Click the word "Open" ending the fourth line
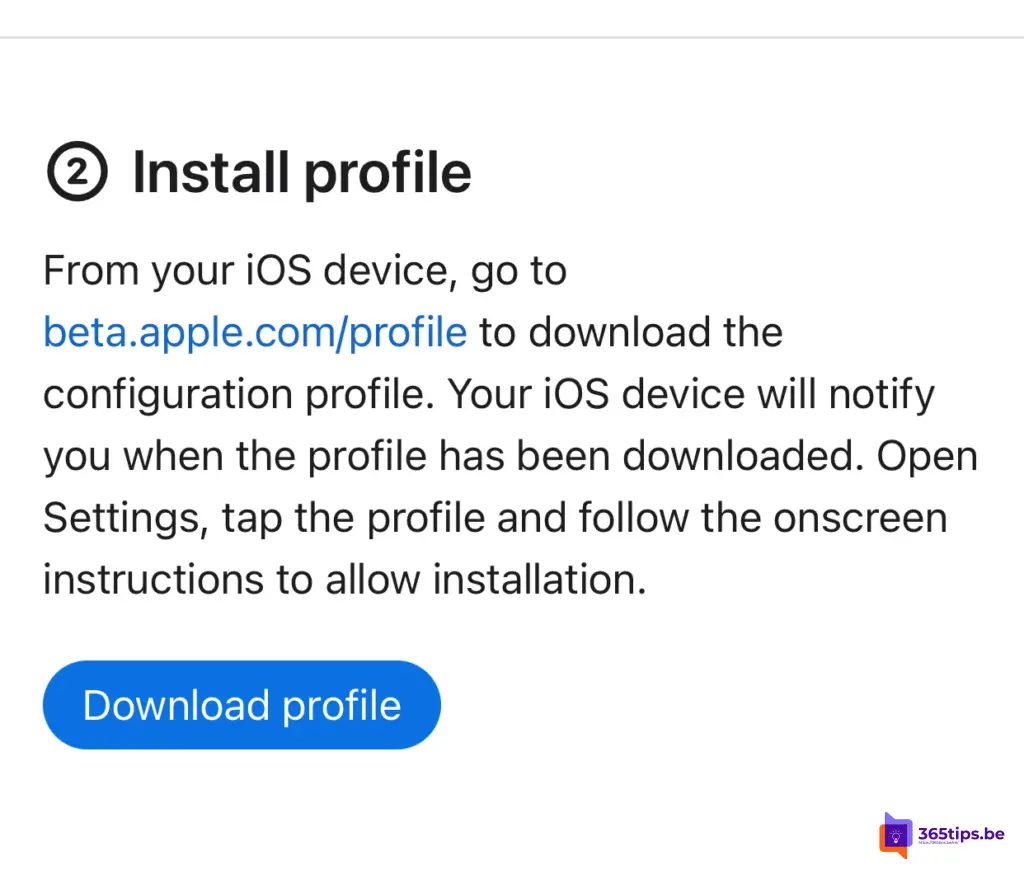 tap(927, 456)
